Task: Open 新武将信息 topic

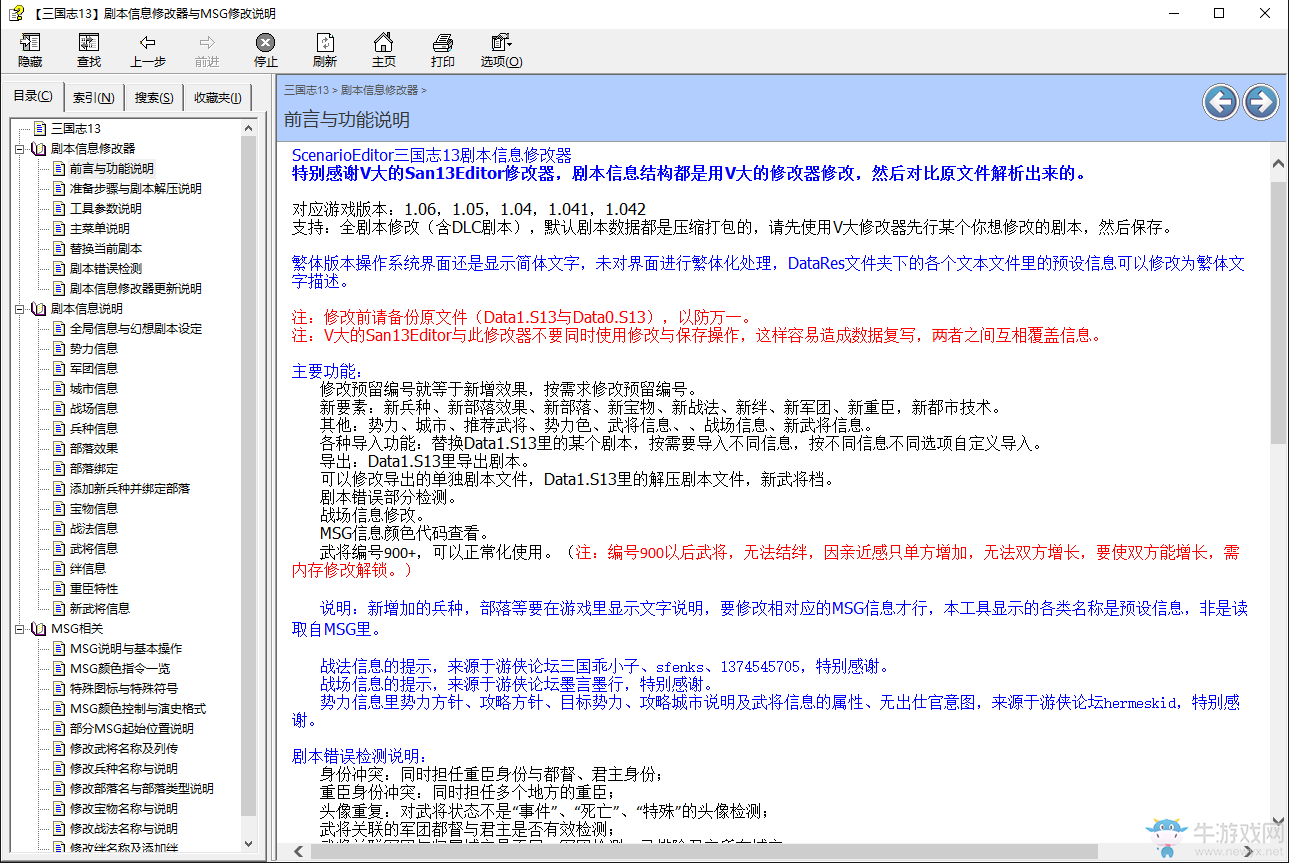Action: point(99,608)
